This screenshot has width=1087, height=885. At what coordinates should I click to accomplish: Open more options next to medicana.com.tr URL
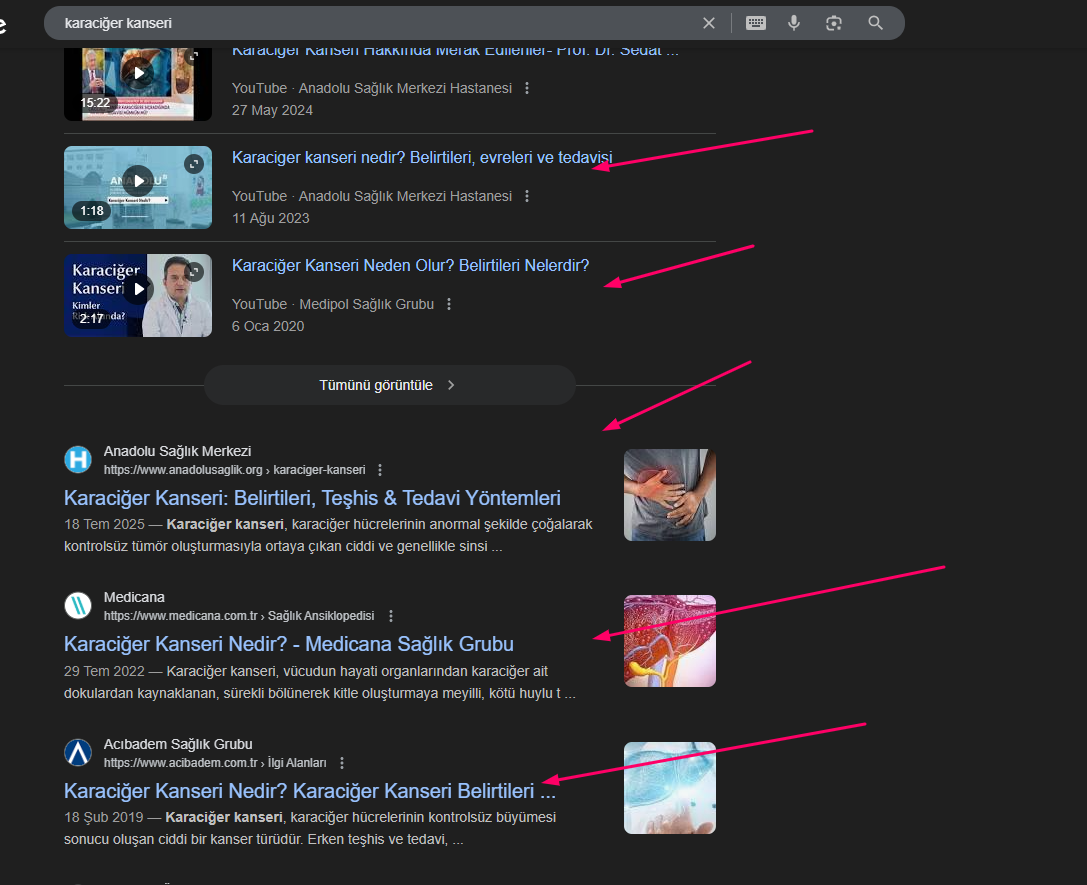click(x=391, y=615)
